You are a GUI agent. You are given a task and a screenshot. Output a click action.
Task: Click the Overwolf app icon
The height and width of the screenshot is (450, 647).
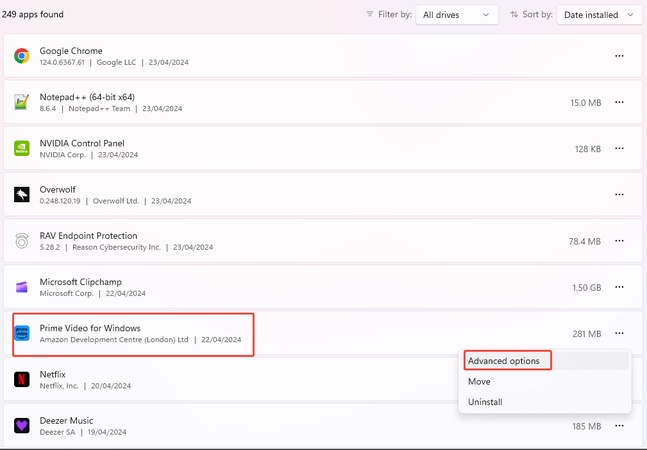[21, 194]
